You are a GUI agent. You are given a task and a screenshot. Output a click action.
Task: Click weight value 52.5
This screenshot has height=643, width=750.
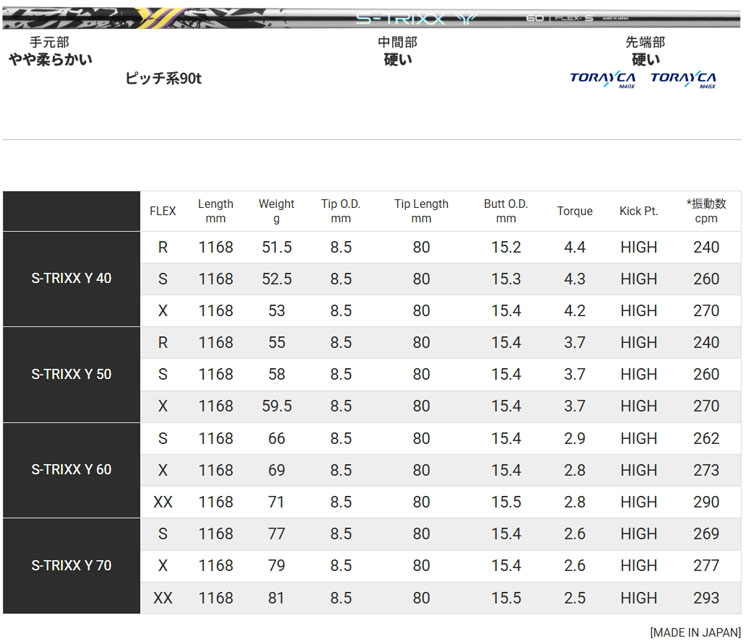pos(276,279)
